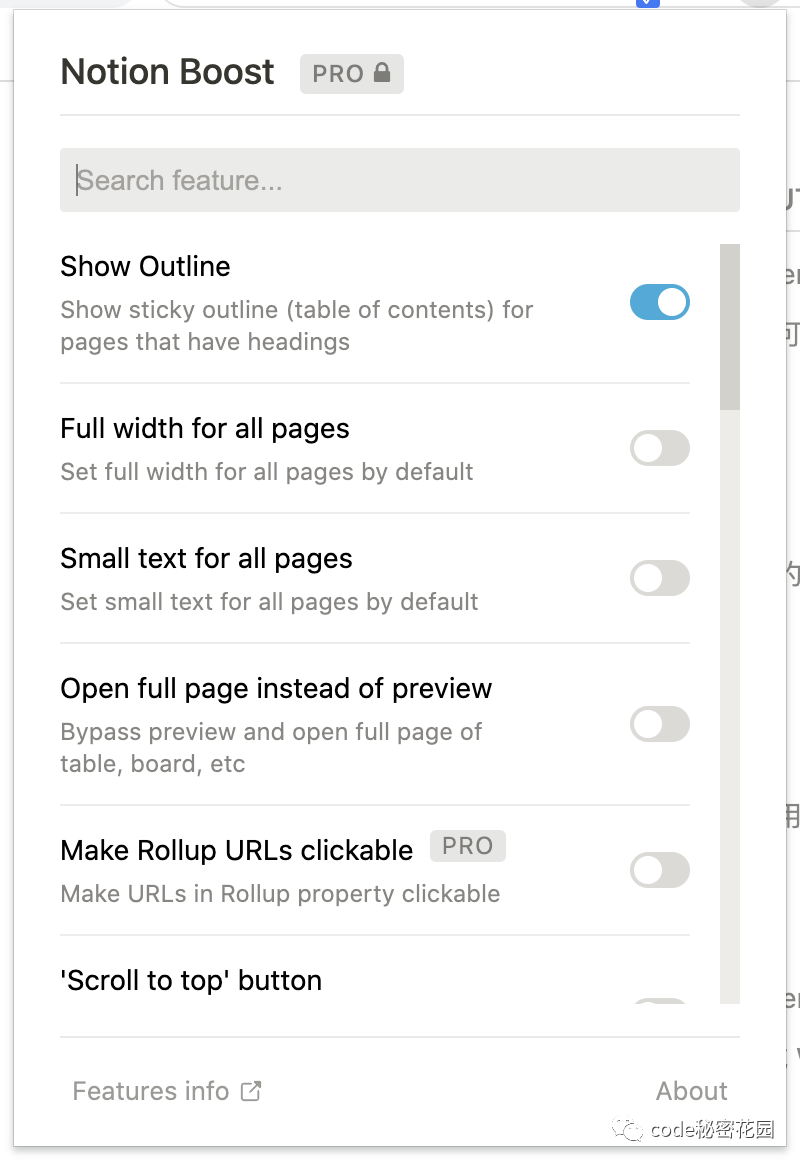
Task: Click the feature list scrollbar thumb
Action: (730, 326)
